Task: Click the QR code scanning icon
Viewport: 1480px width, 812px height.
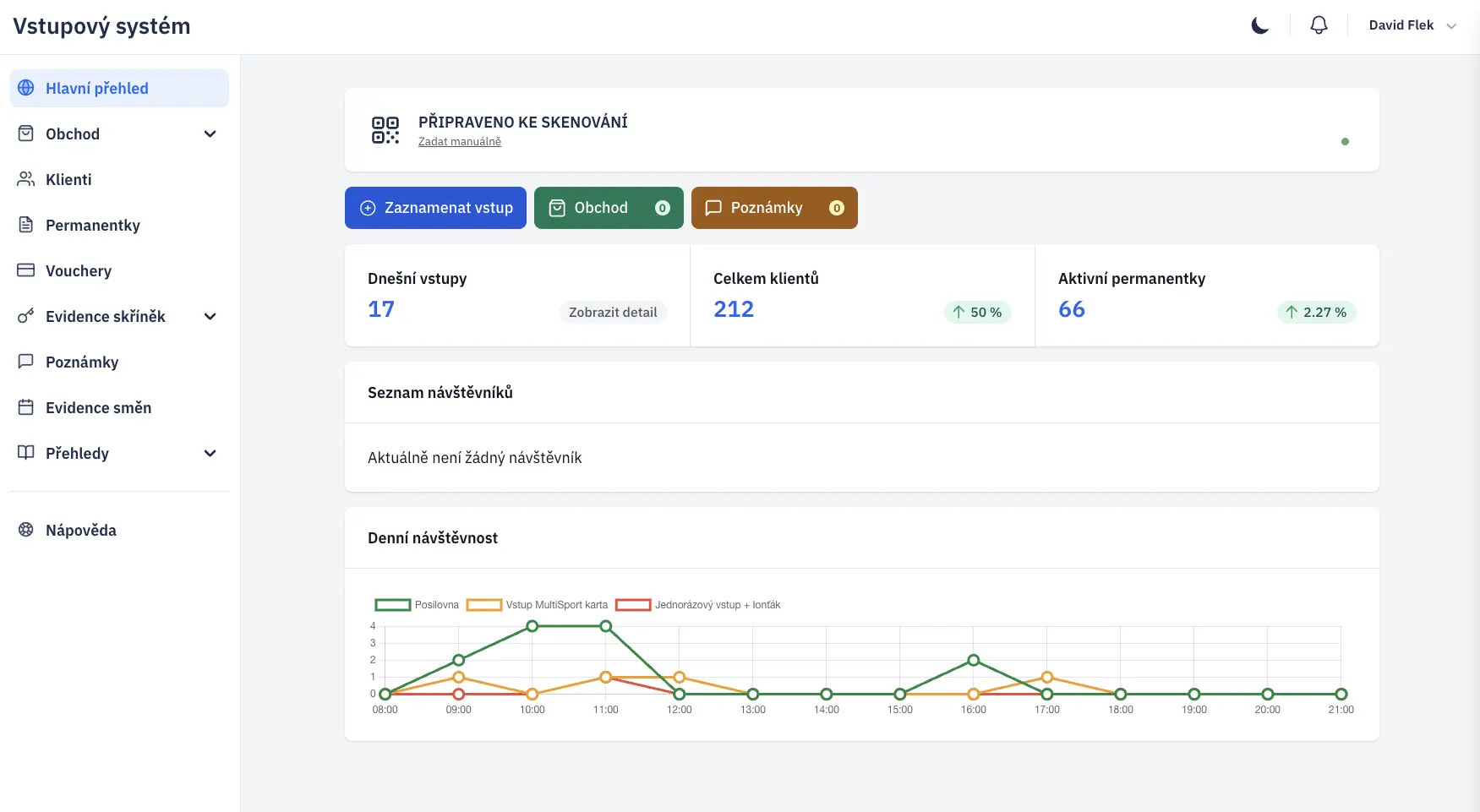Action: [385, 129]
